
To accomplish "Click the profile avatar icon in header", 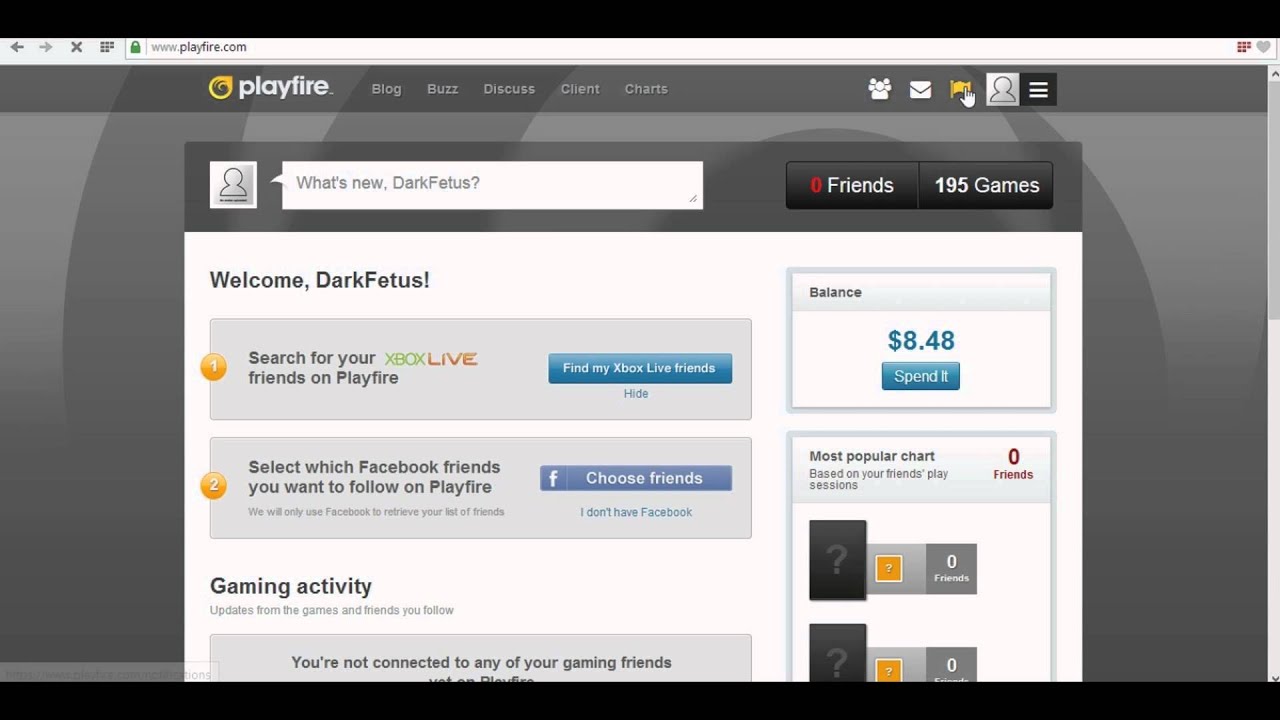I will pos(1002,90).
